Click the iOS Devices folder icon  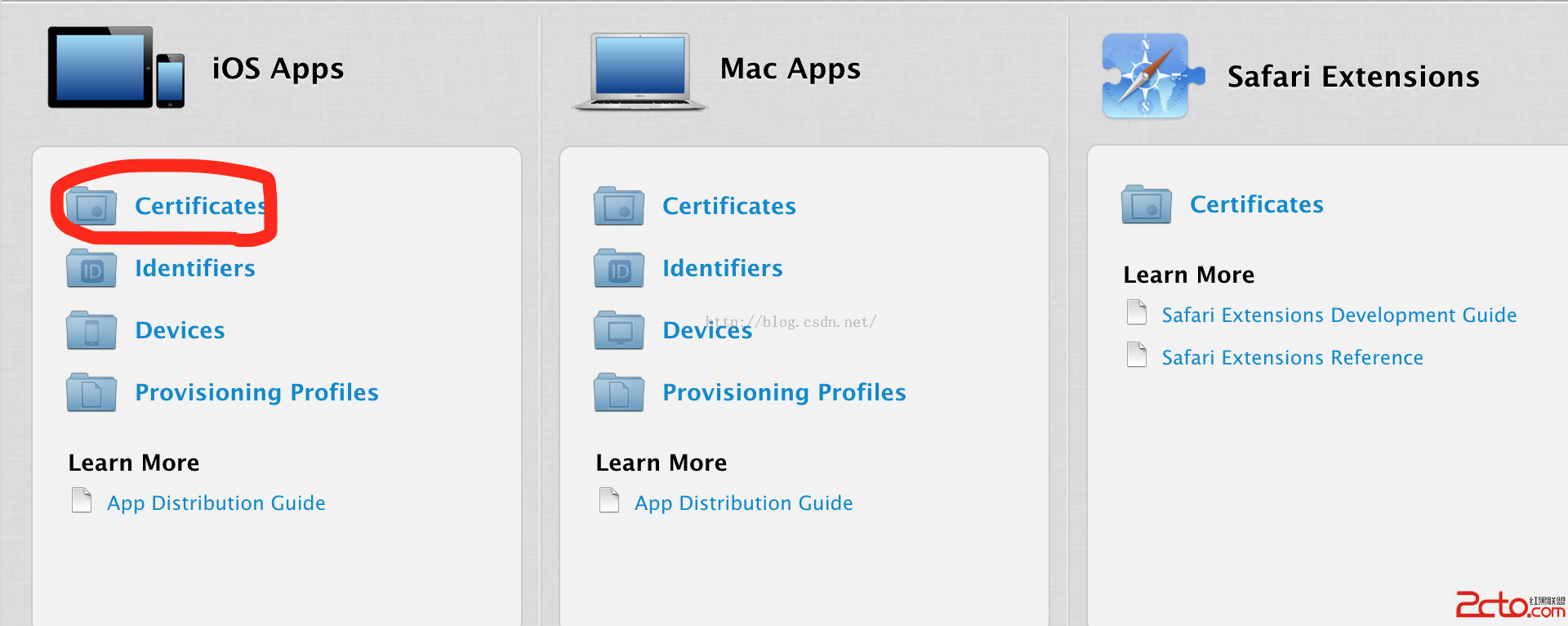click(91, 331)
